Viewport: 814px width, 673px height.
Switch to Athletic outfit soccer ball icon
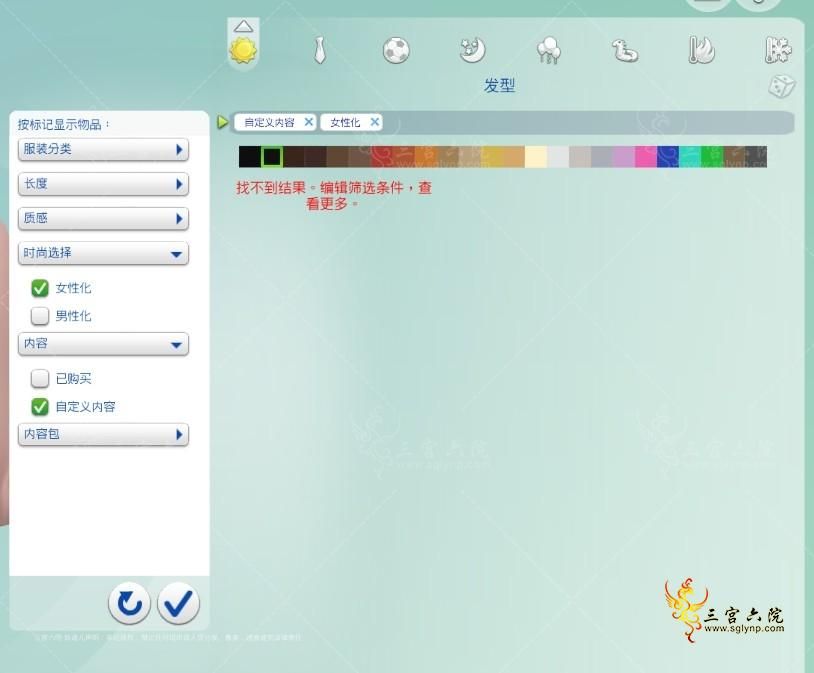(396, 51)
